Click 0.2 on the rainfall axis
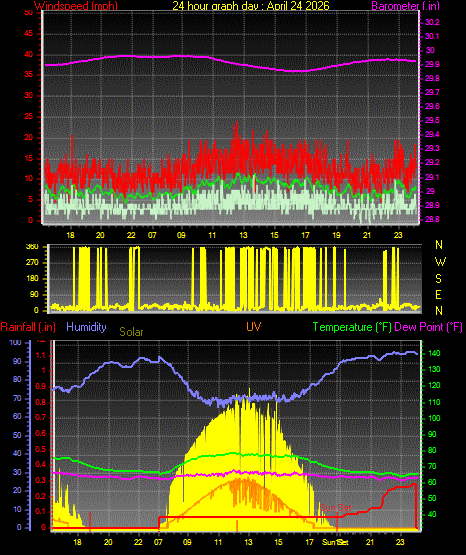The height and width of the screenshot is (555, 466). (41, 496)
